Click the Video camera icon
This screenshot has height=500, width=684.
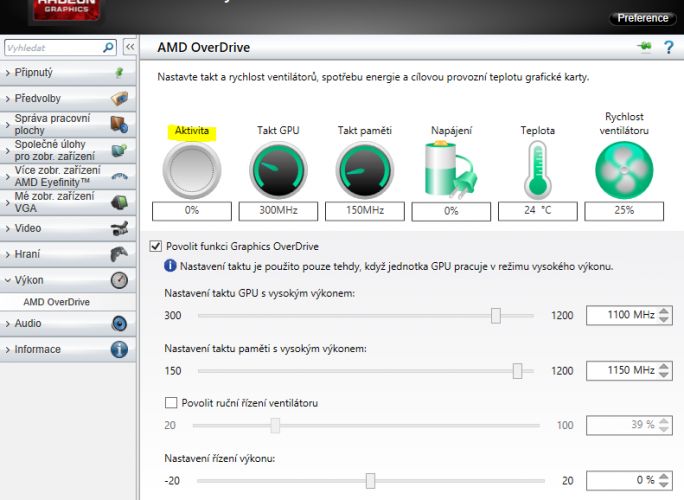coord(119,228)
